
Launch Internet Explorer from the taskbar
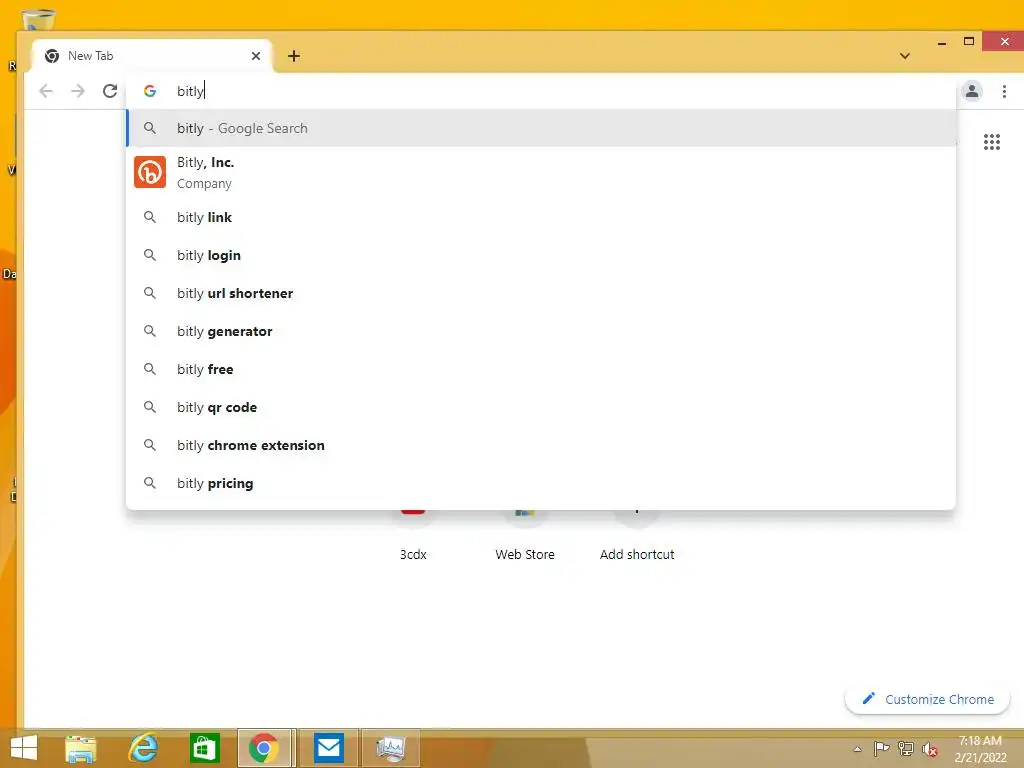click(143, 748)
